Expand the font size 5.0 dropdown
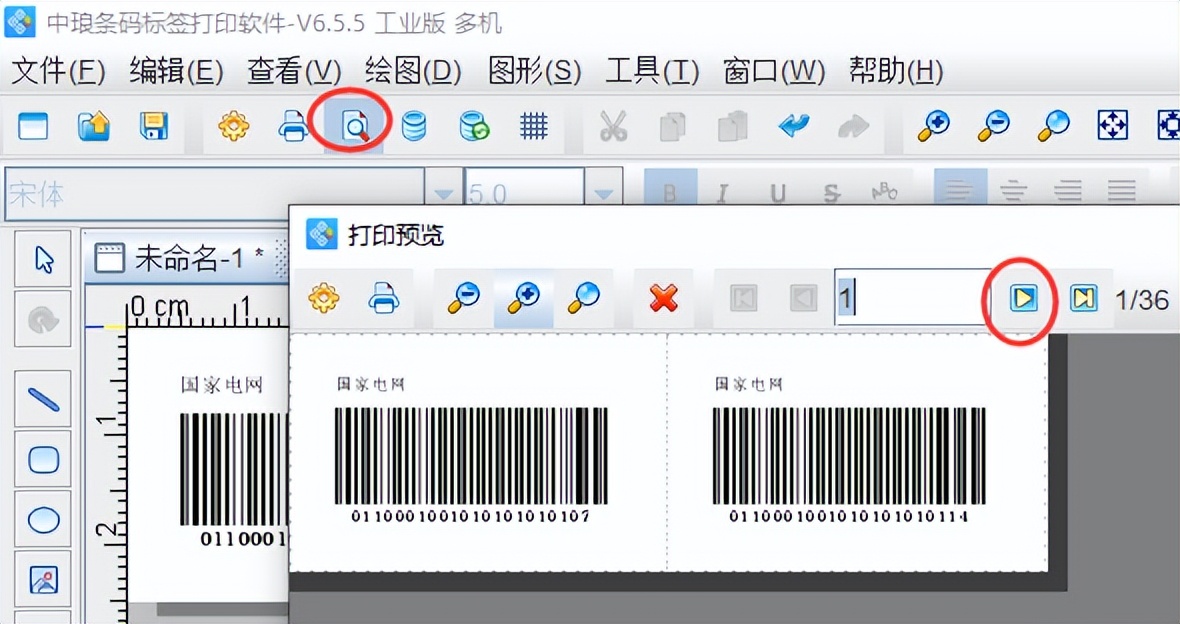Screen dimensions: 1180x624 [604, 195]
